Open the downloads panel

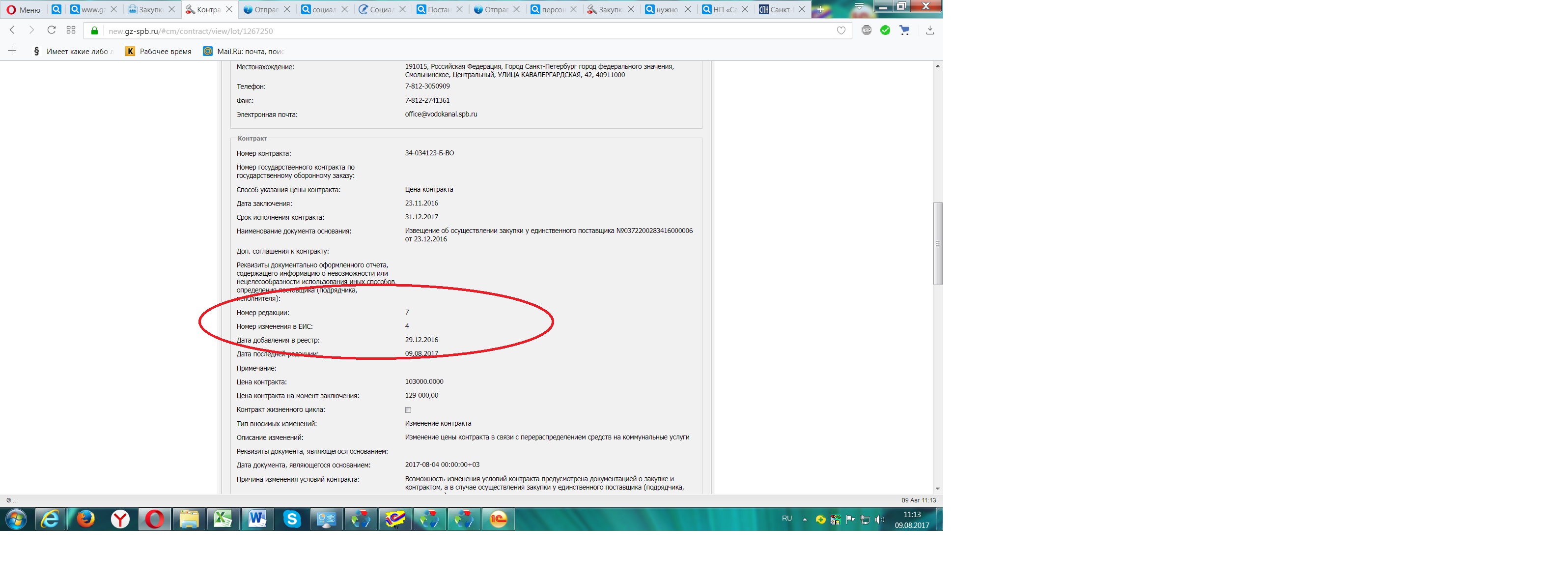[x=929, y=30]
